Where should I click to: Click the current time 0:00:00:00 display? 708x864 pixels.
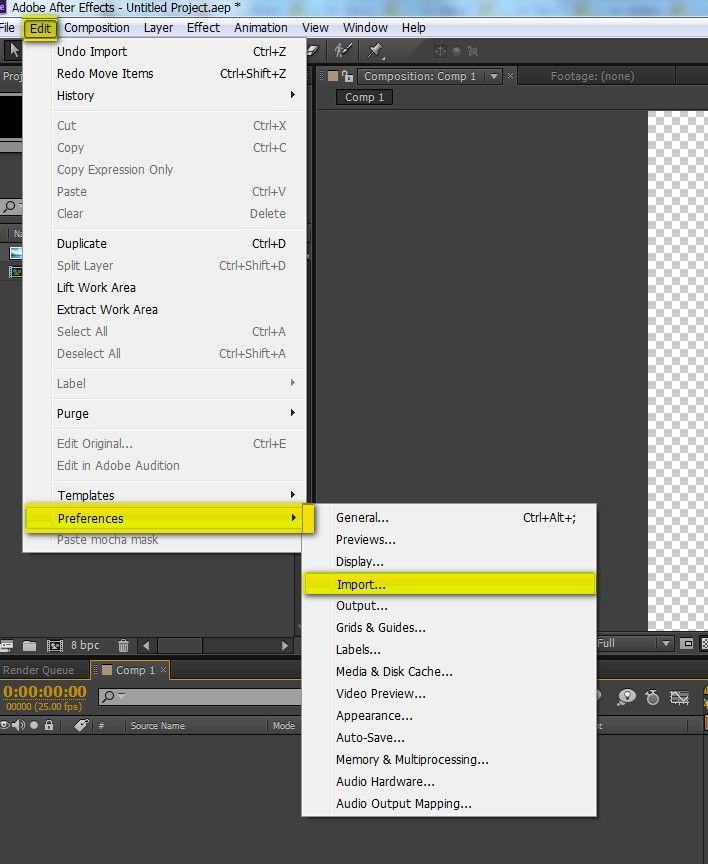pyautogui.click(x=45, y=691)
